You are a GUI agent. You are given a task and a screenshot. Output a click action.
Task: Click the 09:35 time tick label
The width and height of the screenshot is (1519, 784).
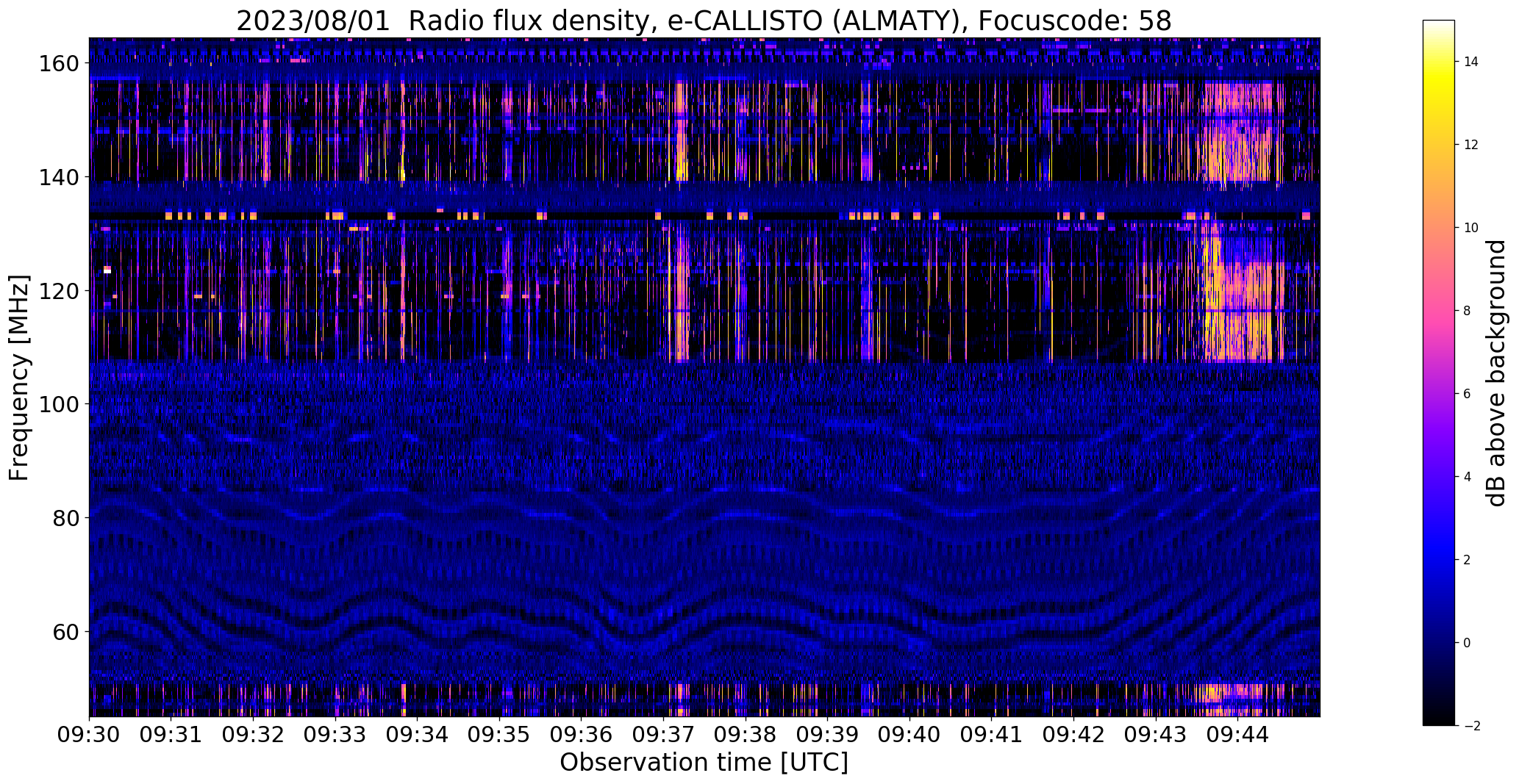pos(500,733)
